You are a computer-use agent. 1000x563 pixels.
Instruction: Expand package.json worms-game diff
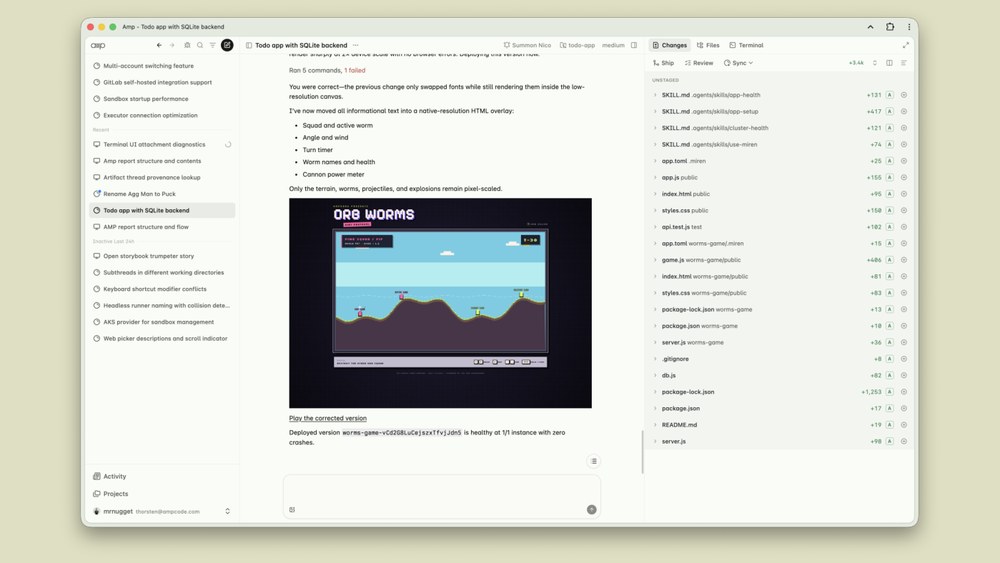[655, 326]
